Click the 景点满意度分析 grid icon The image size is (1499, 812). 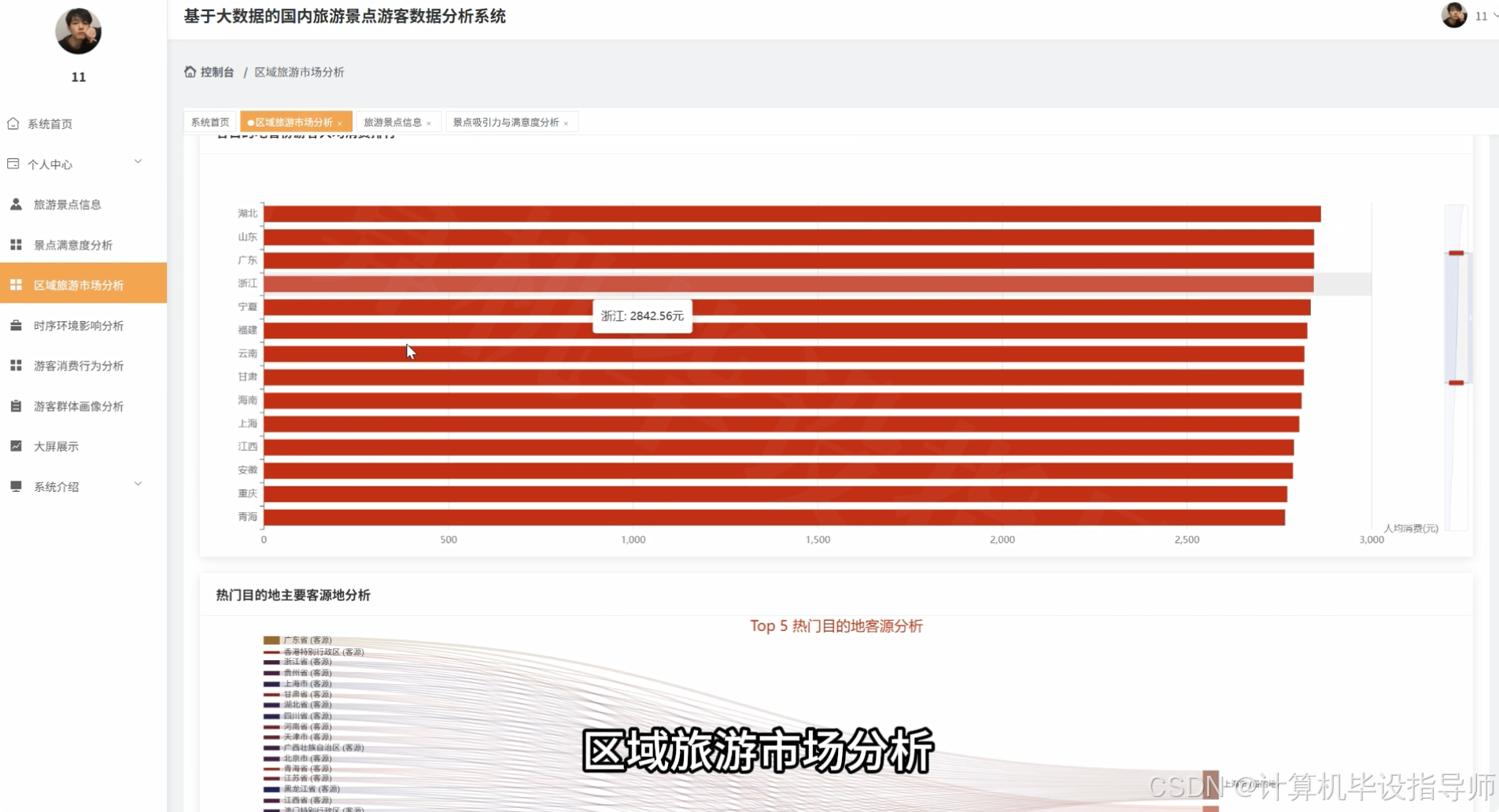[16, 244]
